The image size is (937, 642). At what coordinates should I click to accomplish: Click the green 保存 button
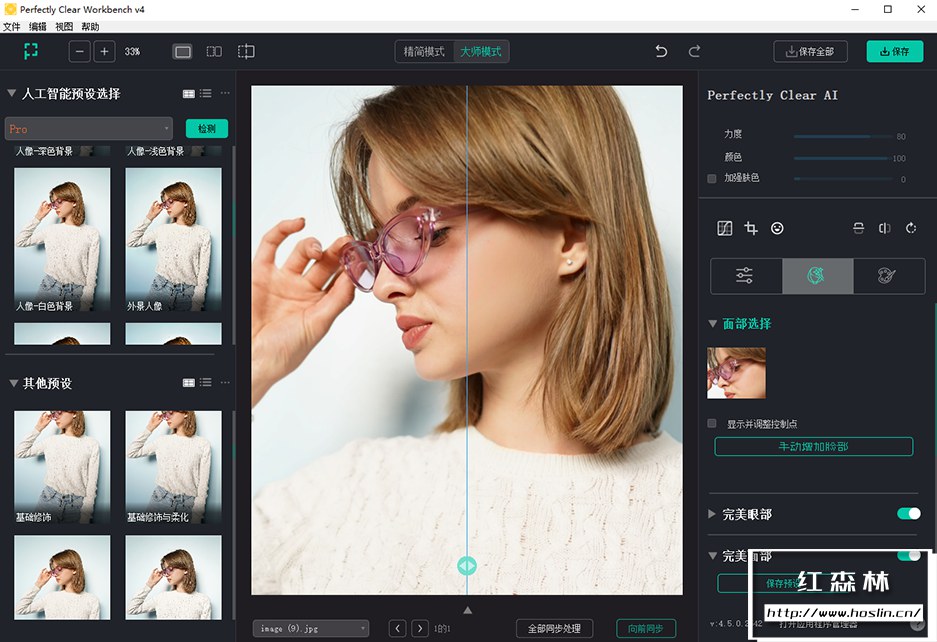[895, 51]
